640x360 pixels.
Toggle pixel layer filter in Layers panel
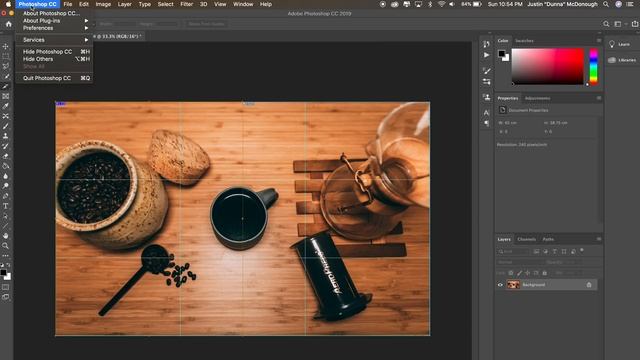(x=536, y=251)
